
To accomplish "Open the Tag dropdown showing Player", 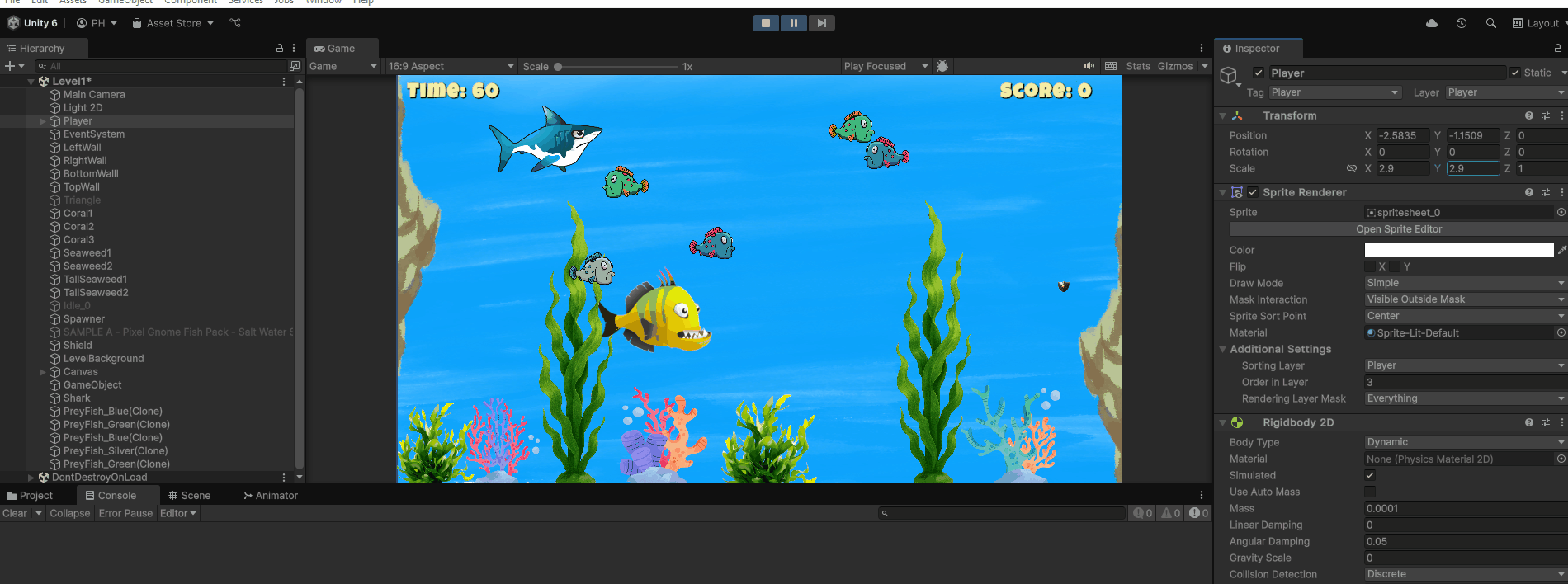I will coord(1335,92).
